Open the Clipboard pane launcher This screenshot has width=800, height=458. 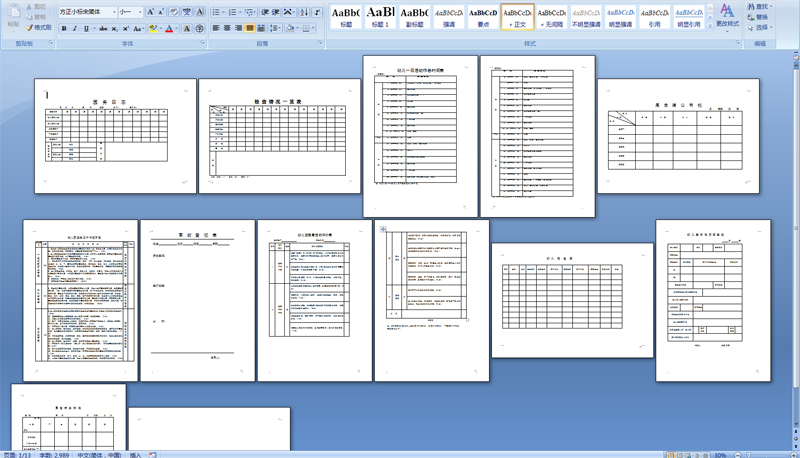click(51, 43)
